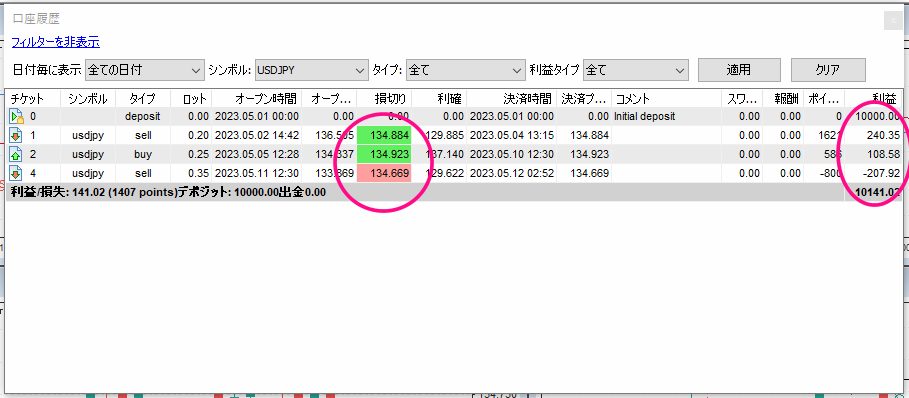Click the red stop-loss cell 134.669
The height and width of the screenshot is (398, 909).
(384, 173)
